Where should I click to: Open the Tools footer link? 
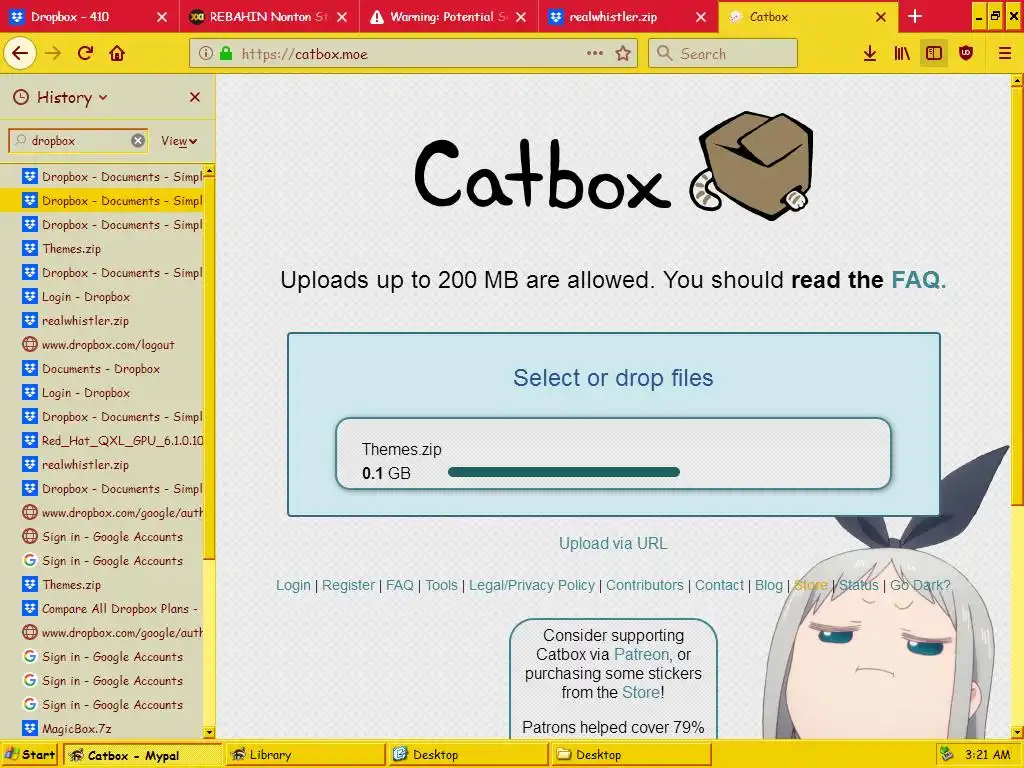tap(441, 585)
